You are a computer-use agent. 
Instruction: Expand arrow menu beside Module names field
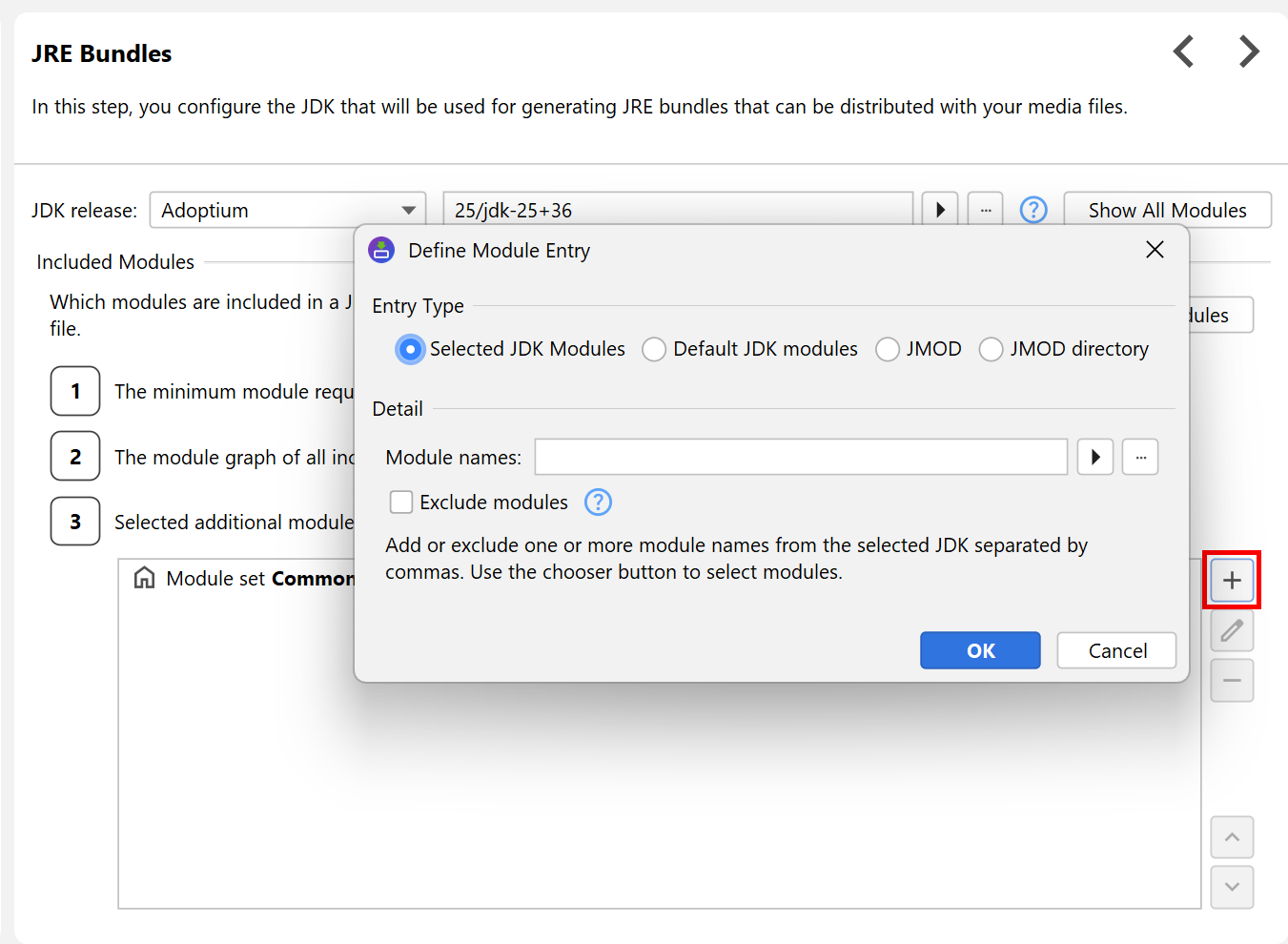[x=1095, y=458]
